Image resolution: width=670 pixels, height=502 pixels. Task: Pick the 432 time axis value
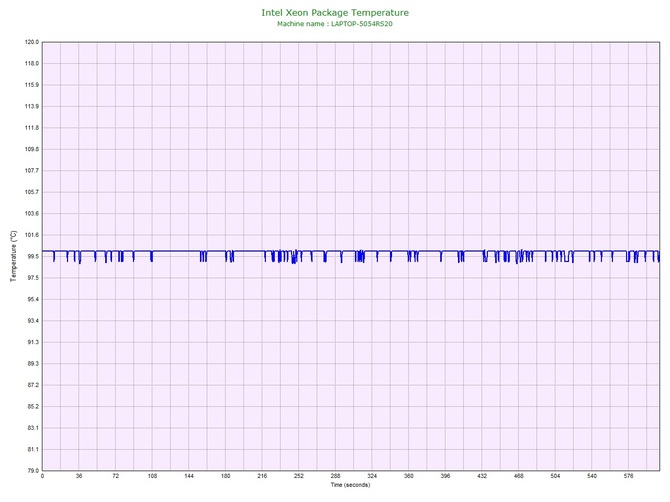click(x=482, y=476)
